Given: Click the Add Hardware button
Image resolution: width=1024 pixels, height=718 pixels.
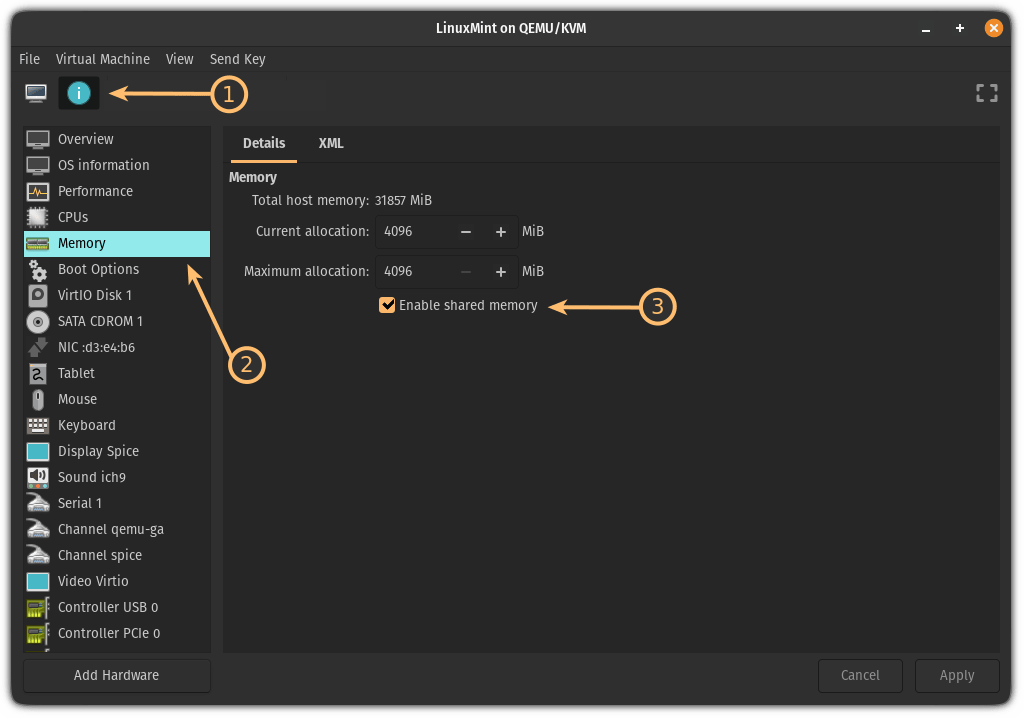Looking at the screenshot, I should tap(117, 675).
